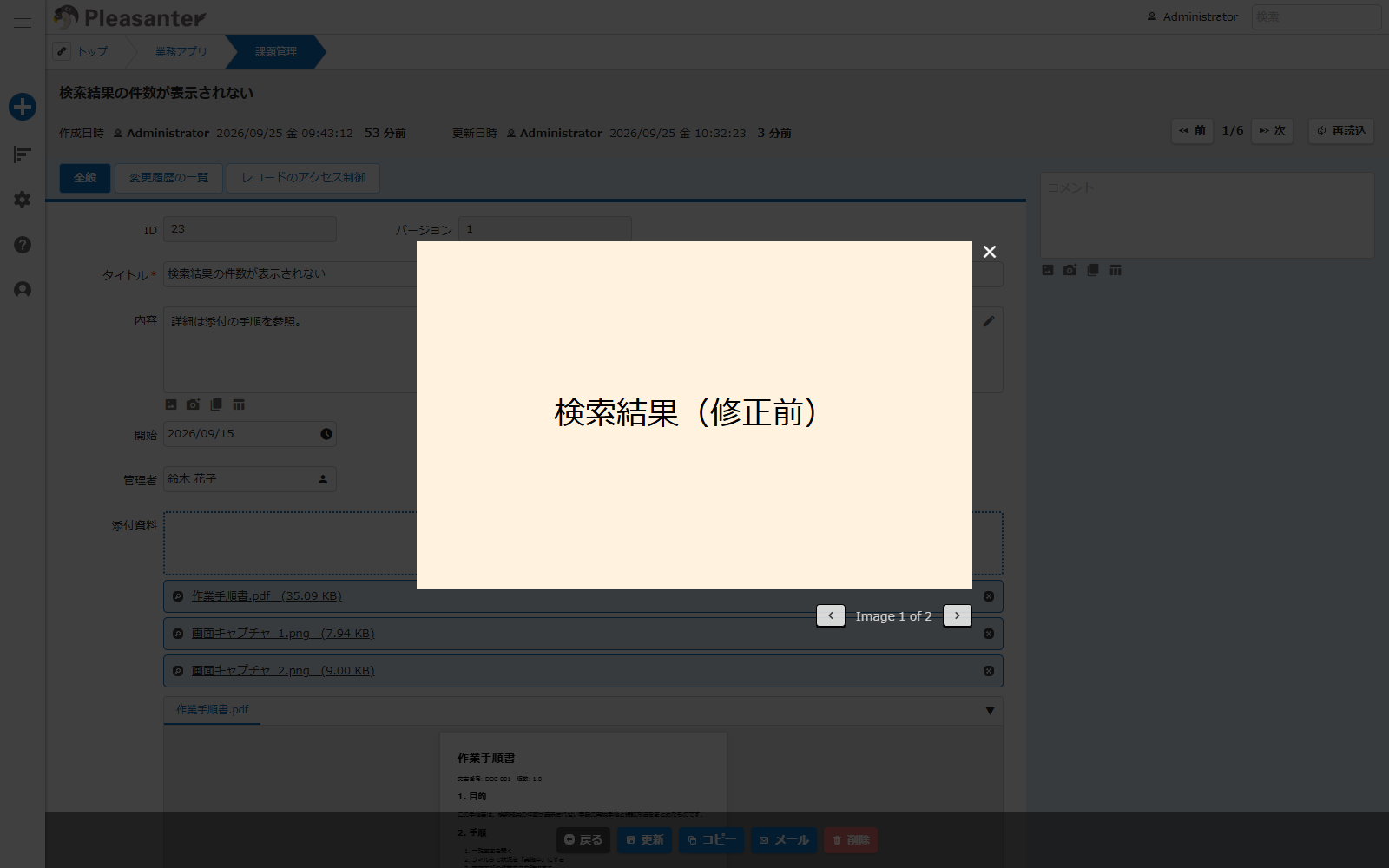Click the Pleasanter logo

pyautogui.click(x=130, y=17)
